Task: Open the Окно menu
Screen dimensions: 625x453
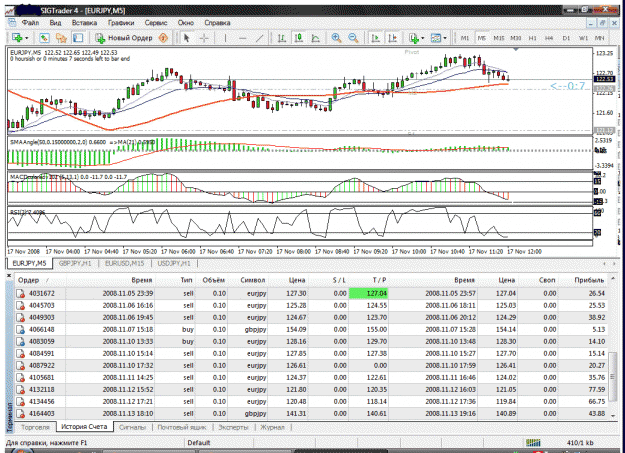Action: (186, 23)
